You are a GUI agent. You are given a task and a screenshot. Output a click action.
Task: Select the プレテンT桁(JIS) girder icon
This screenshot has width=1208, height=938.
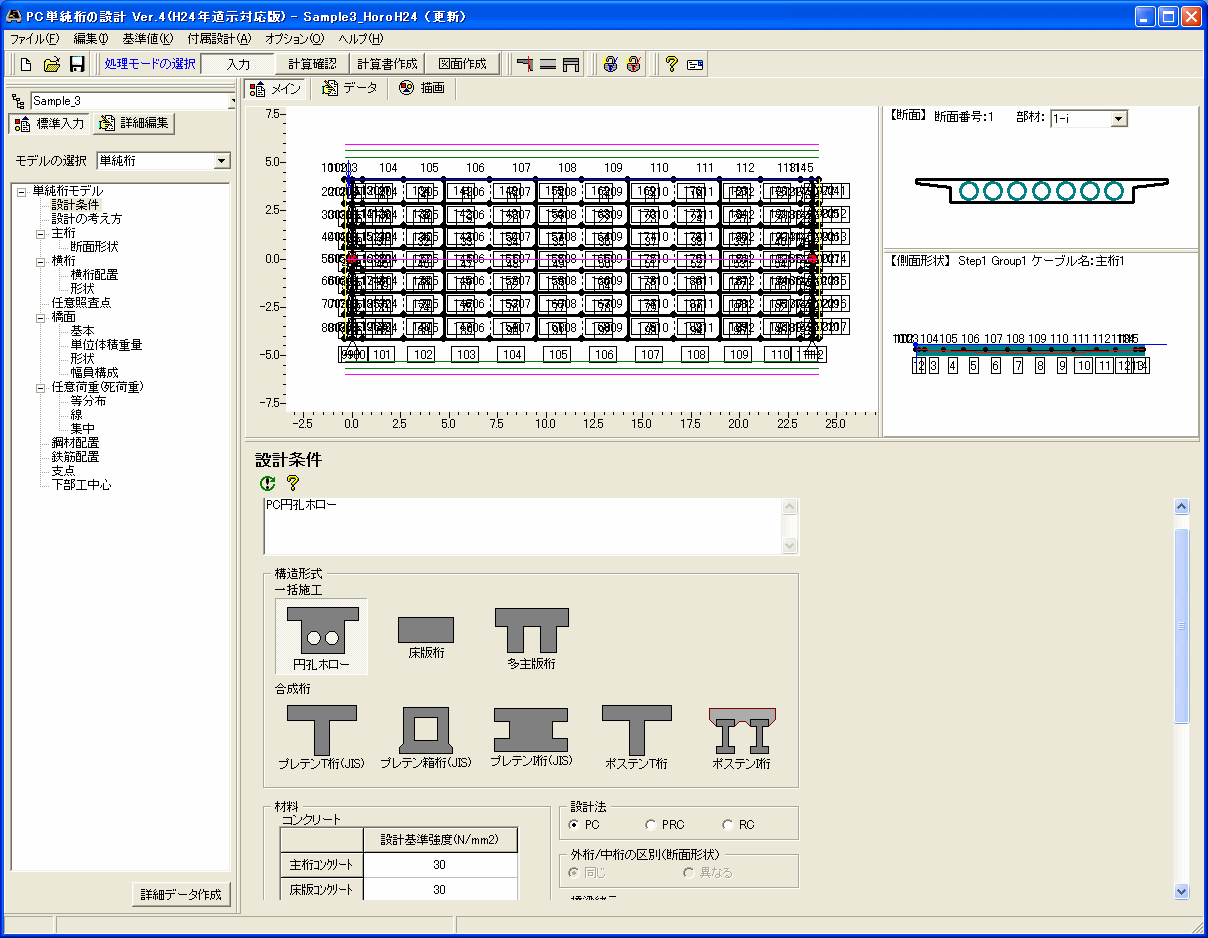[321, 737]
